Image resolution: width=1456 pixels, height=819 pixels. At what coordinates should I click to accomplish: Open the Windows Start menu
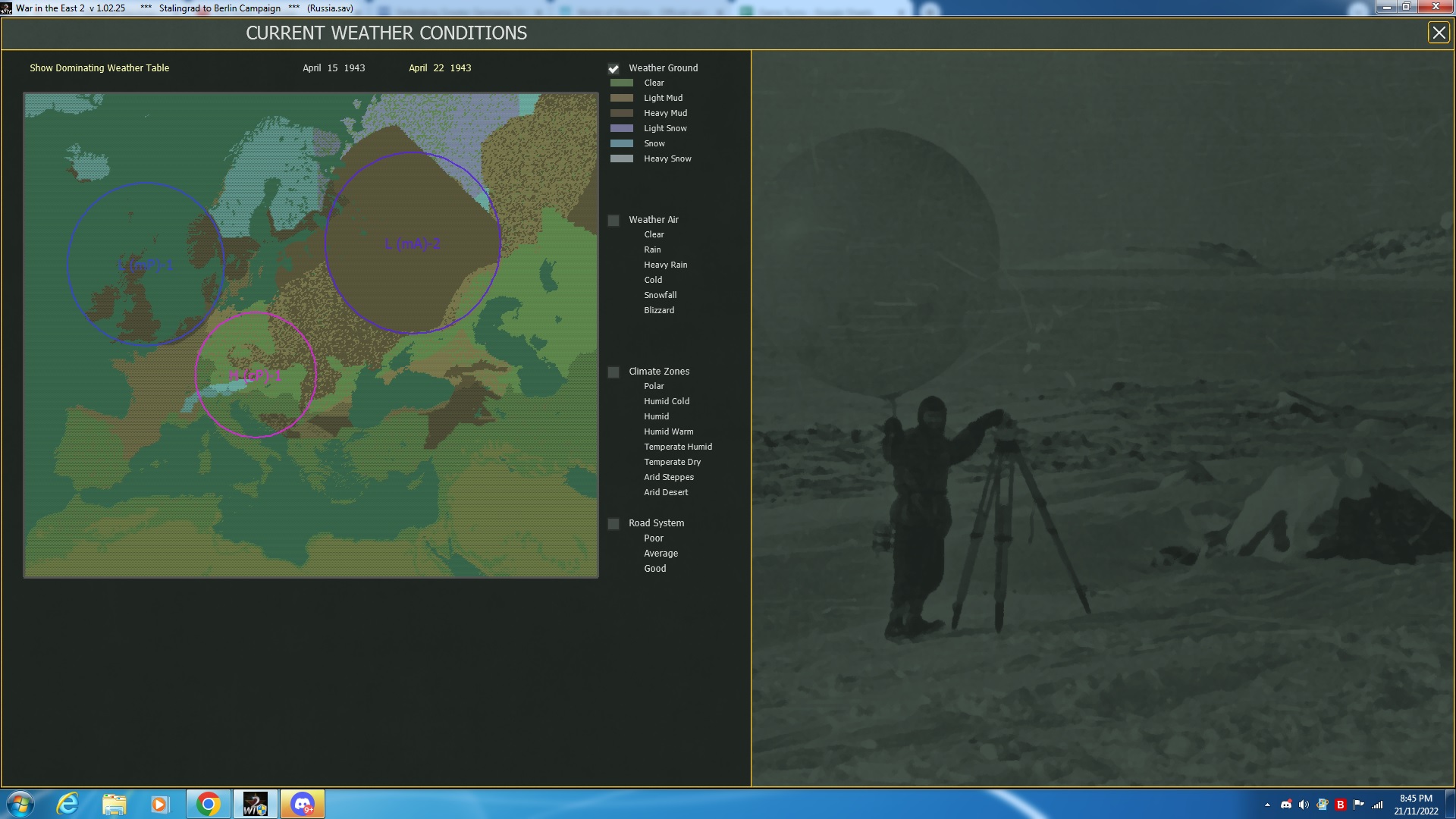pyautogui.click(x=20, y=804)
